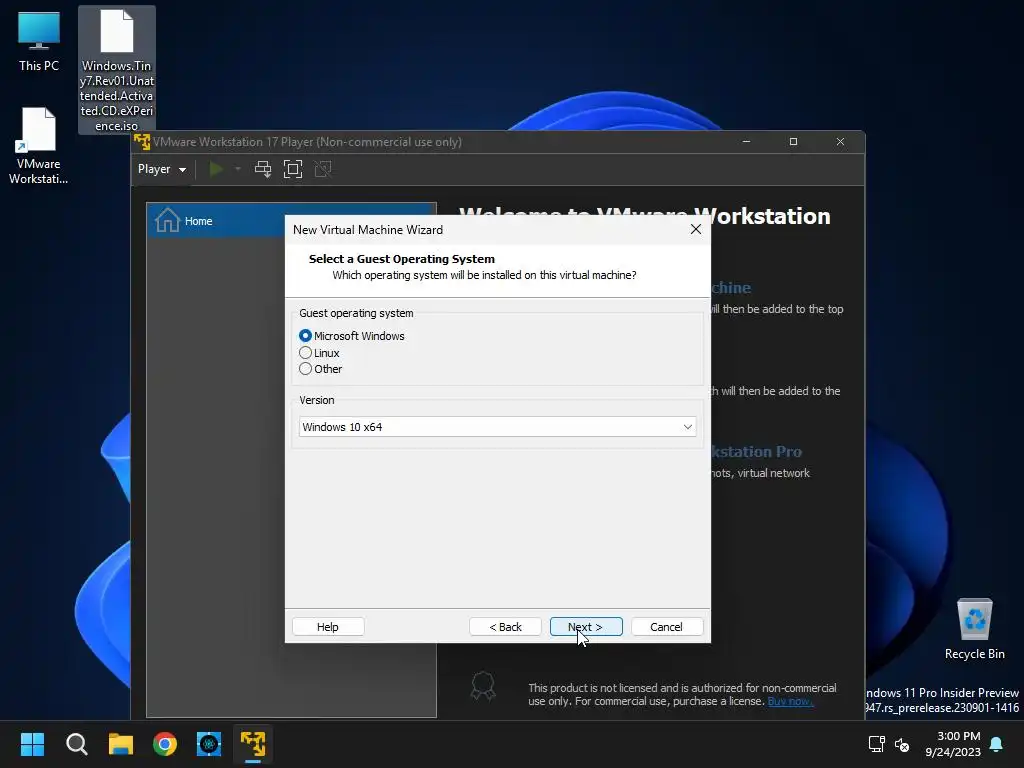Click the VMware Workstation title bar logo
This screenshot has width=1024, height=768.
(x=142, y=142)
